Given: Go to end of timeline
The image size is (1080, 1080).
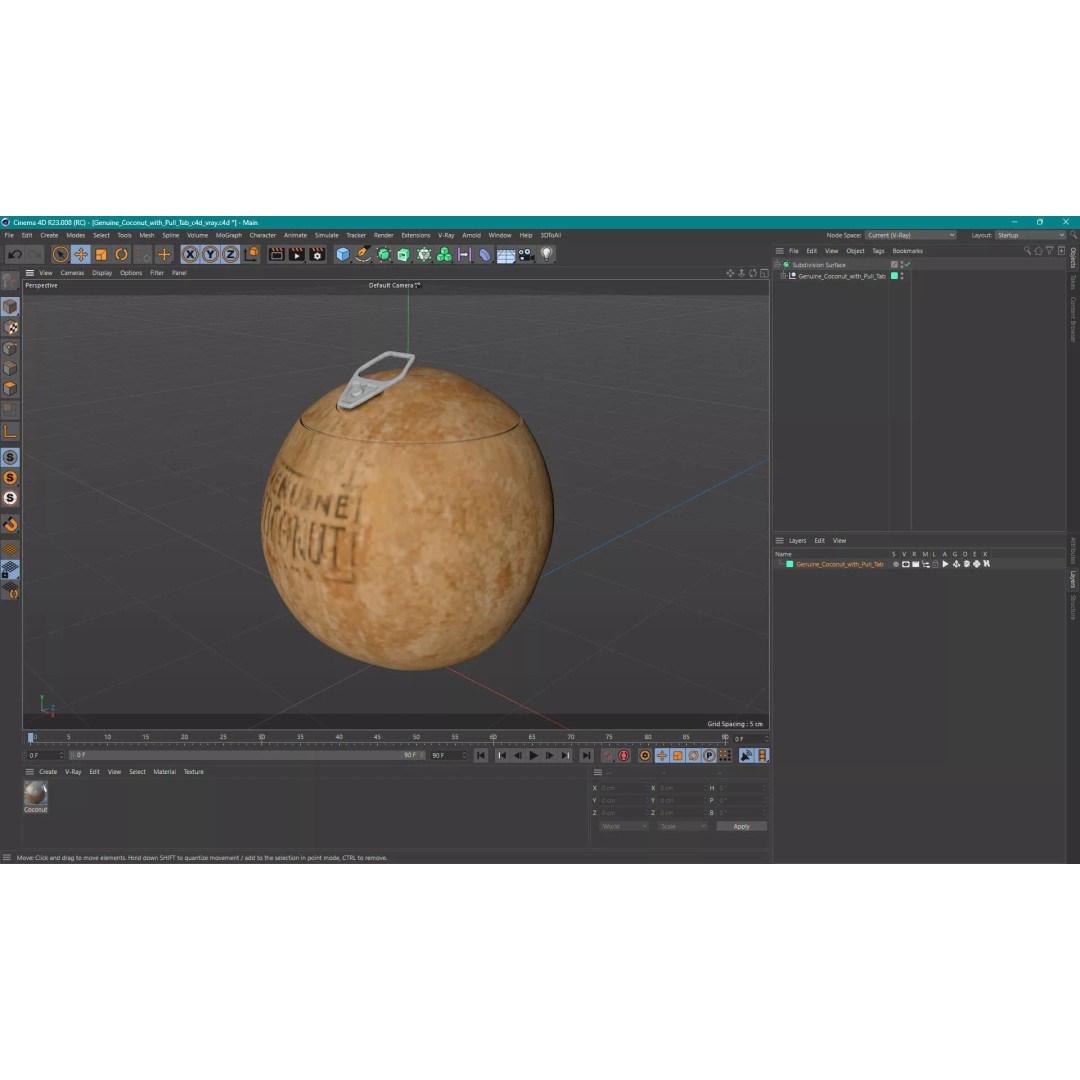Looking at the screenshot, I should tap(586, 756).
